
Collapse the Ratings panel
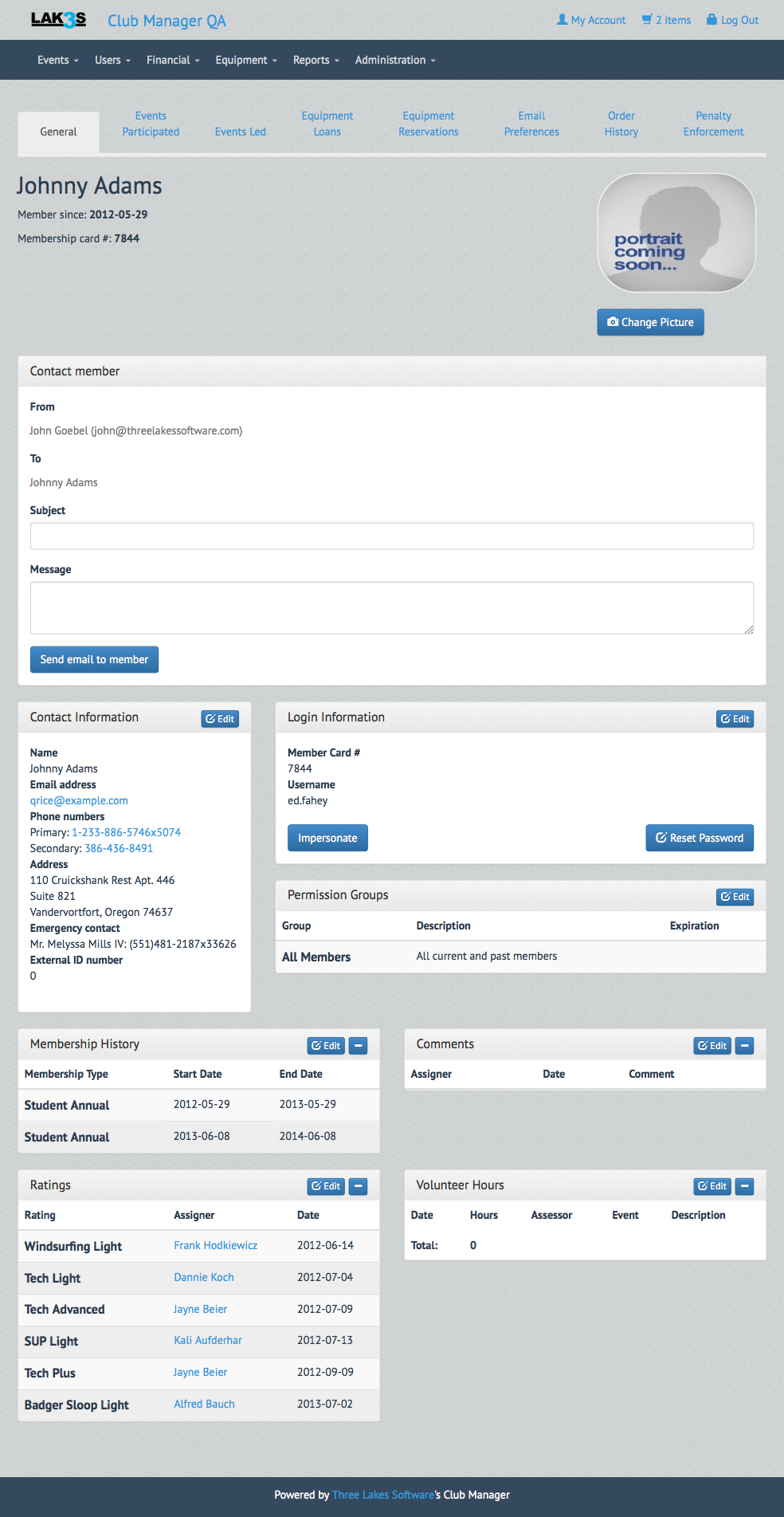(359, 1187)
